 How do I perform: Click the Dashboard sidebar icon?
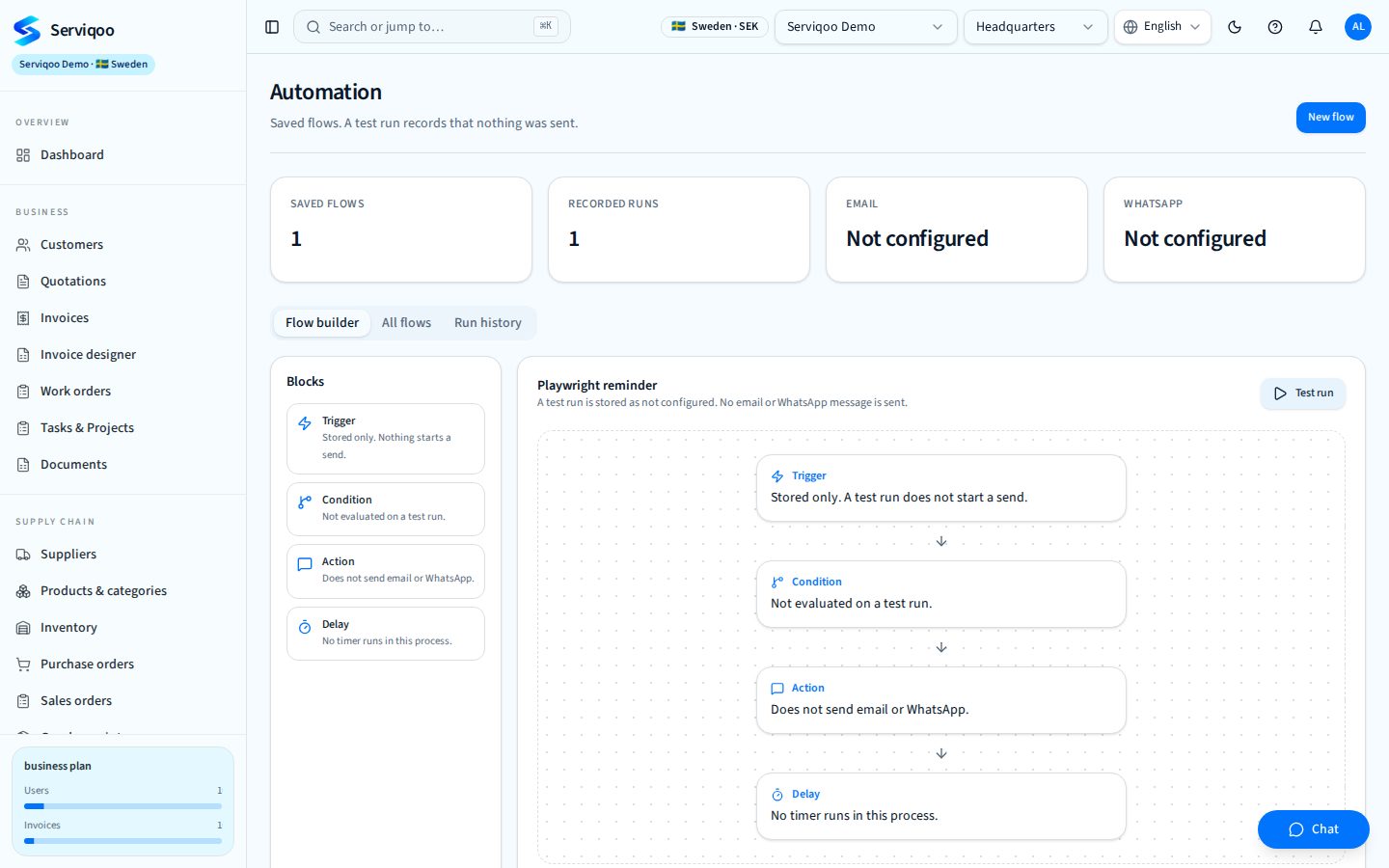(23, 155)
